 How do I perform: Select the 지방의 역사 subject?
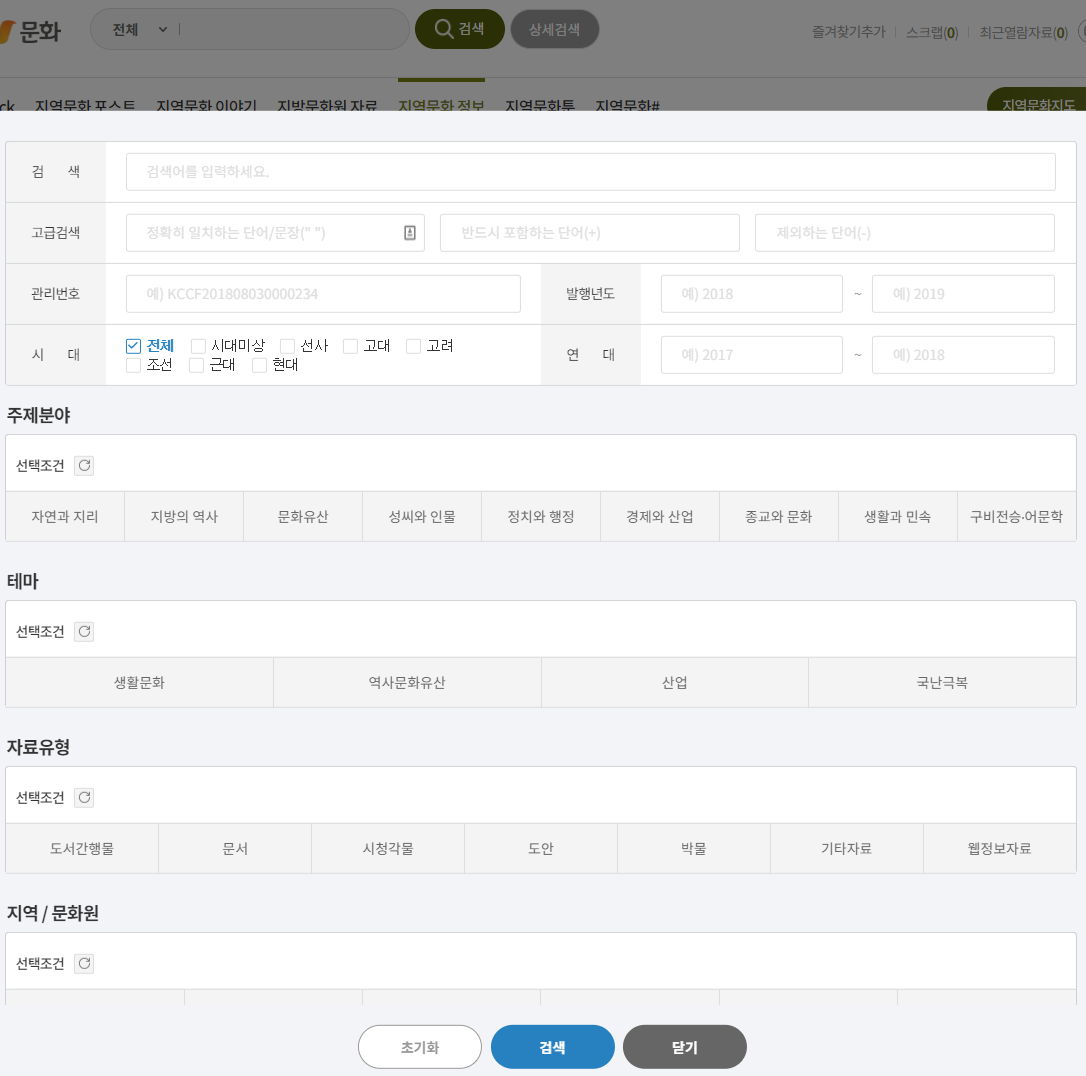[x=184, y=517]
